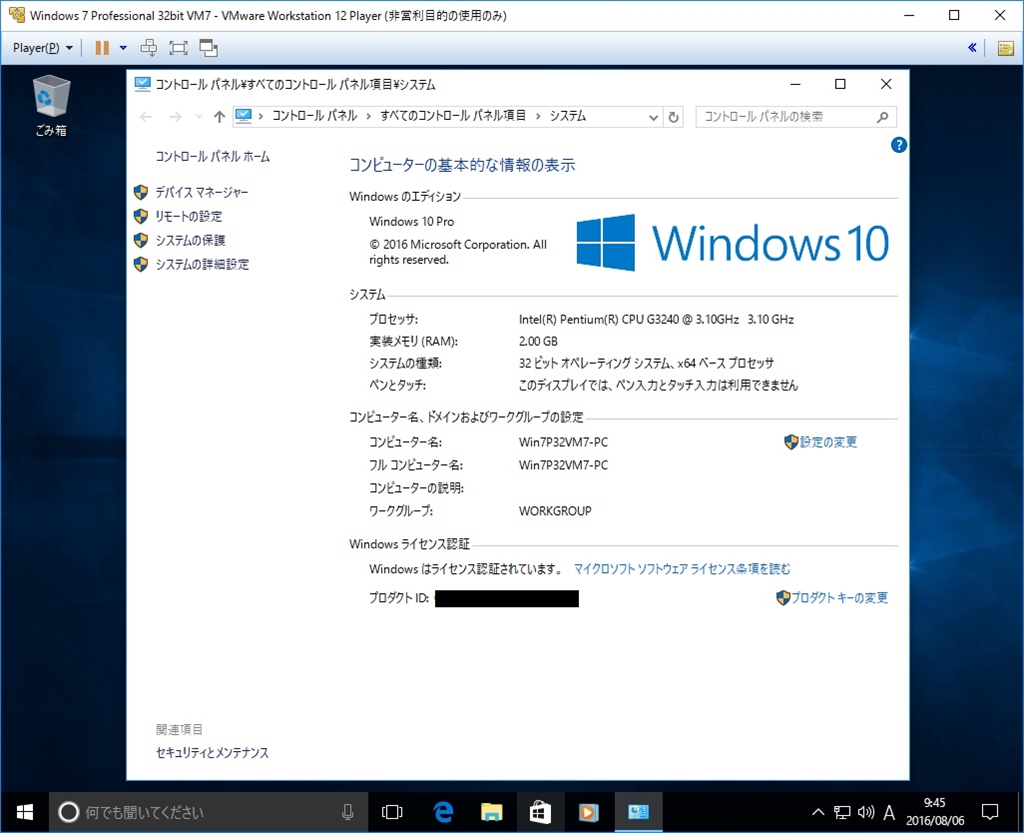Focus the Control Panel search box
Screen dimensions: 1024x833
(x=795, y=117)
